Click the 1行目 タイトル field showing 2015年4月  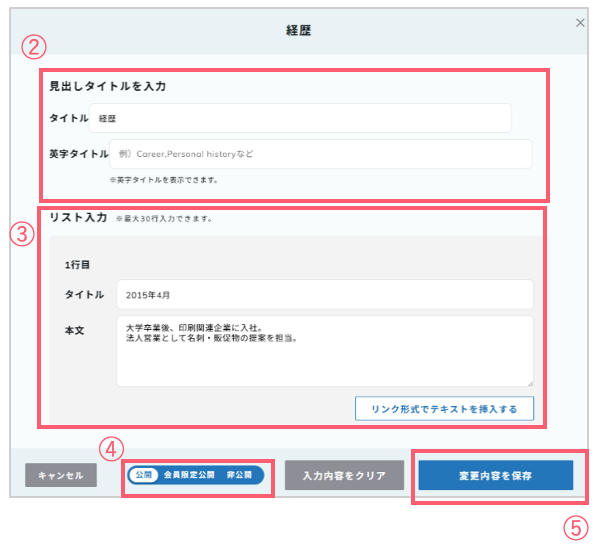coord(325,295)
